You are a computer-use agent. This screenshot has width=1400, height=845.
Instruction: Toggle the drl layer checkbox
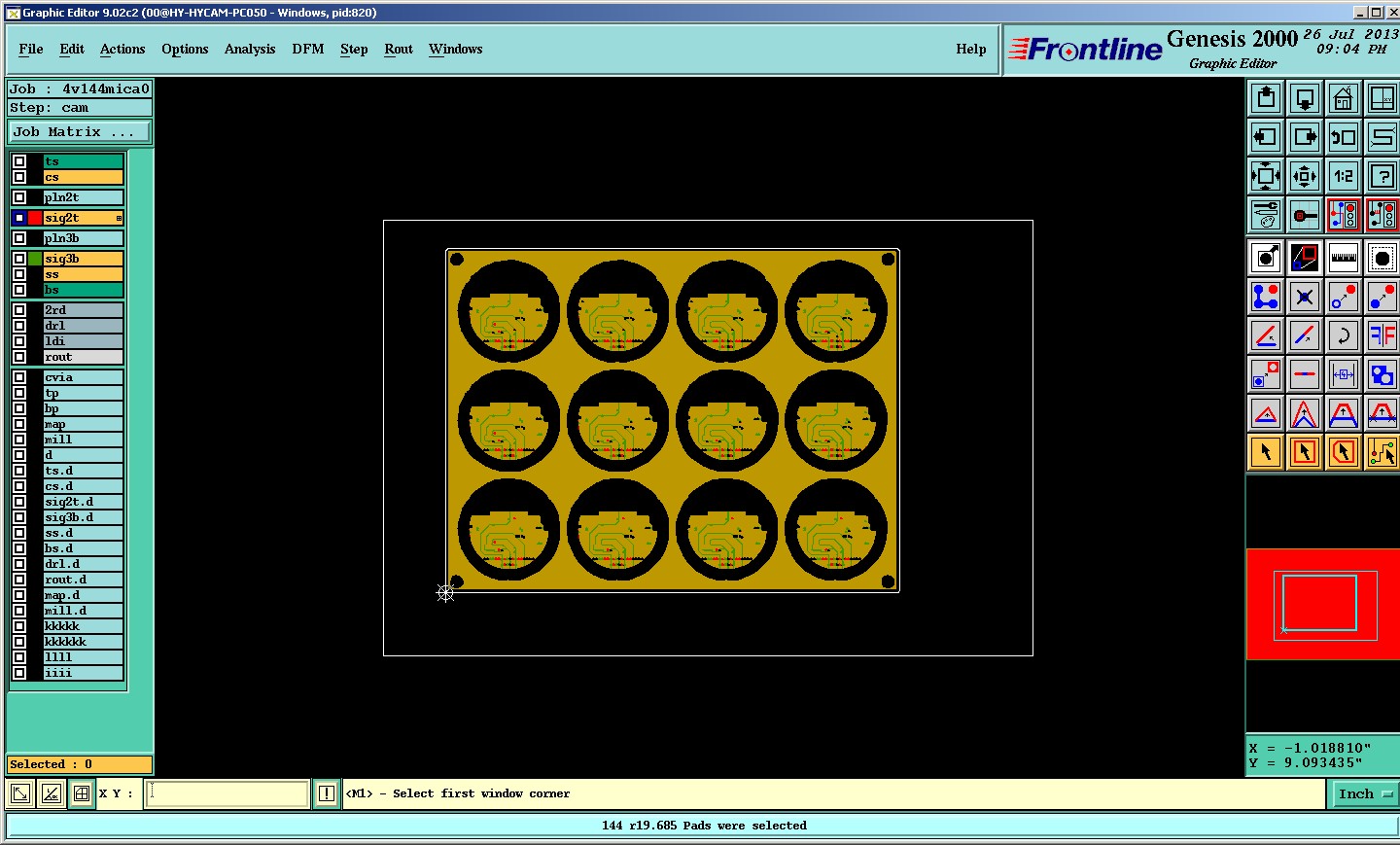pos(19,326)
